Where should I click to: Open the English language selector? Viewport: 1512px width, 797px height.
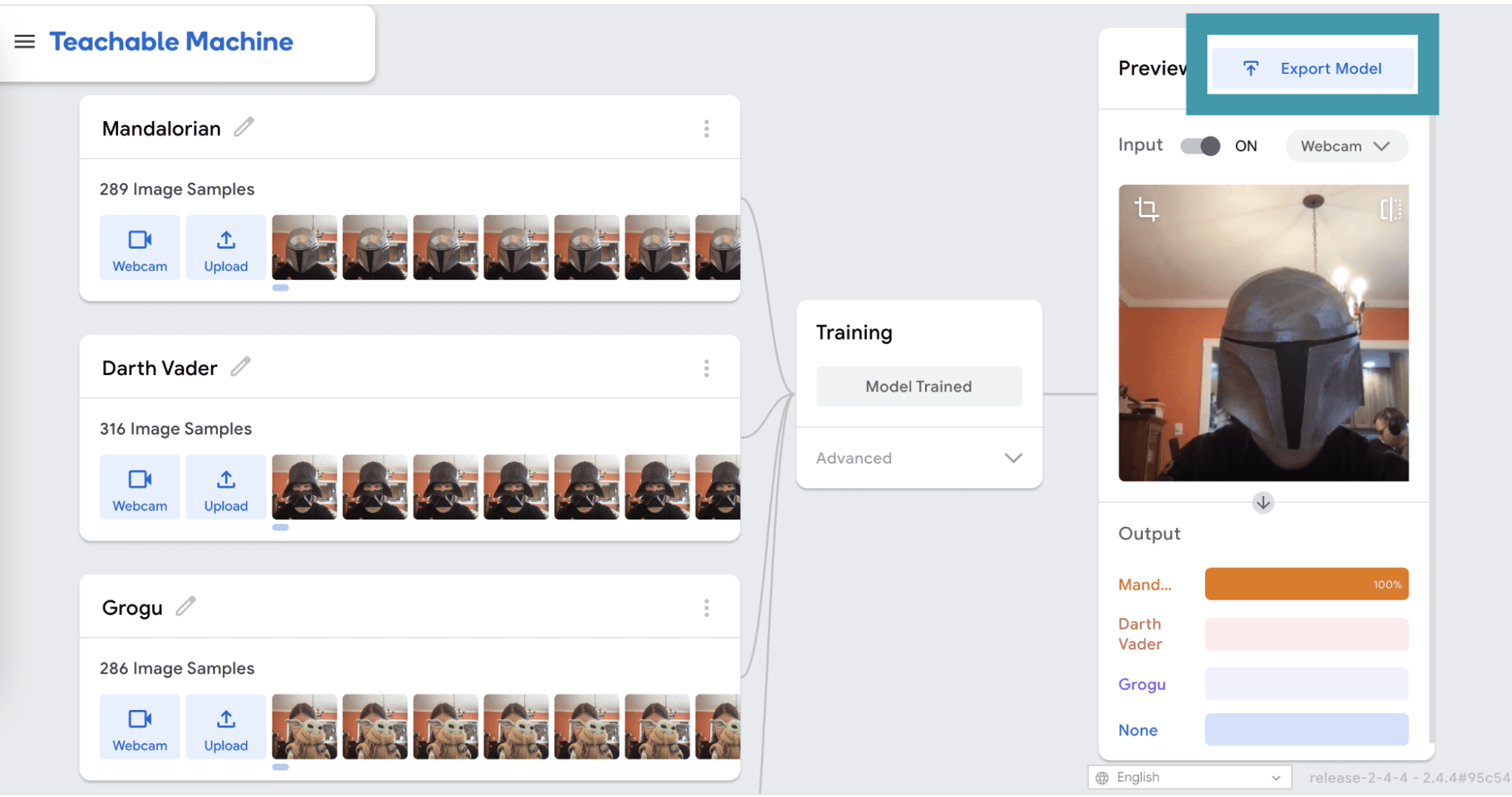[x=1188, y=777]
